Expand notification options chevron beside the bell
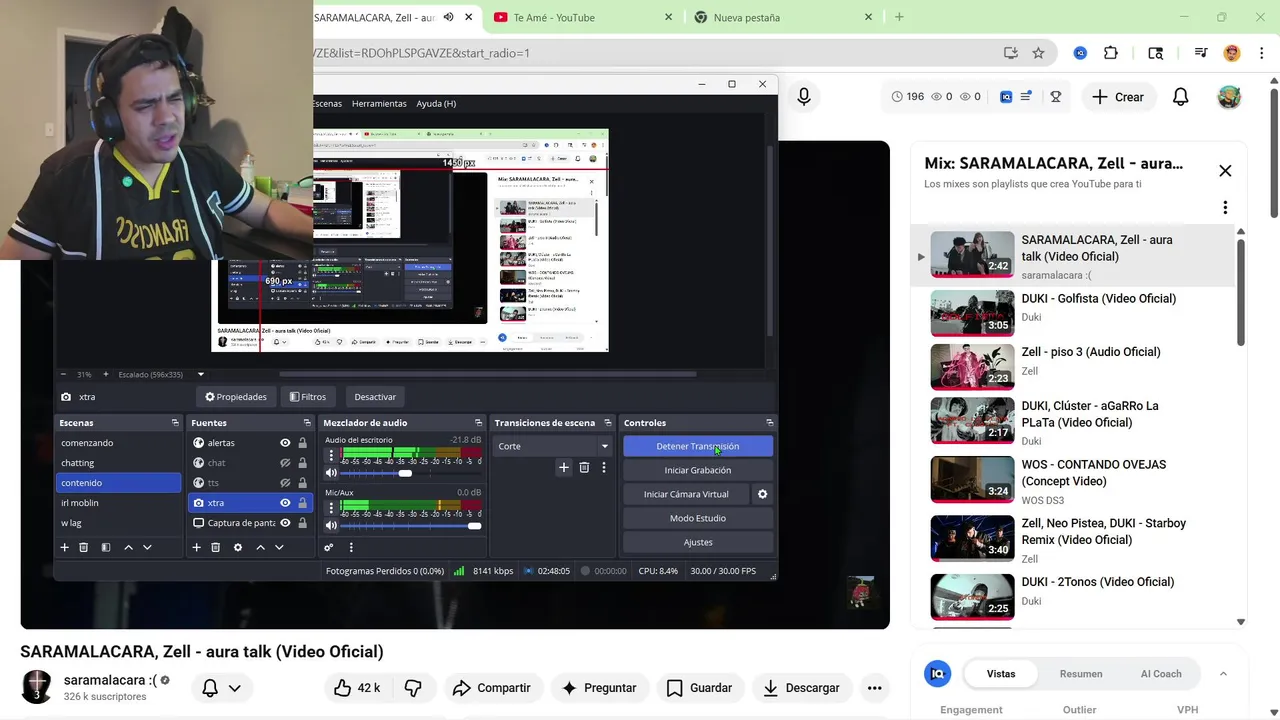1280x720 pixels. point(234,688)
